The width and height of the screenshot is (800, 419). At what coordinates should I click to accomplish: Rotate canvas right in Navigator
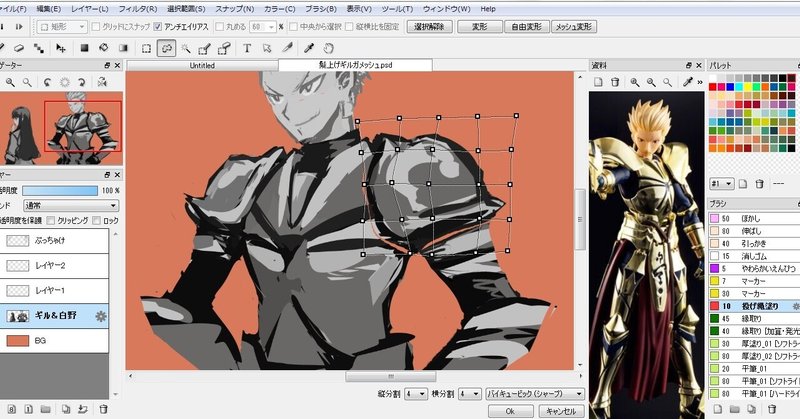(x=82, y=82)
